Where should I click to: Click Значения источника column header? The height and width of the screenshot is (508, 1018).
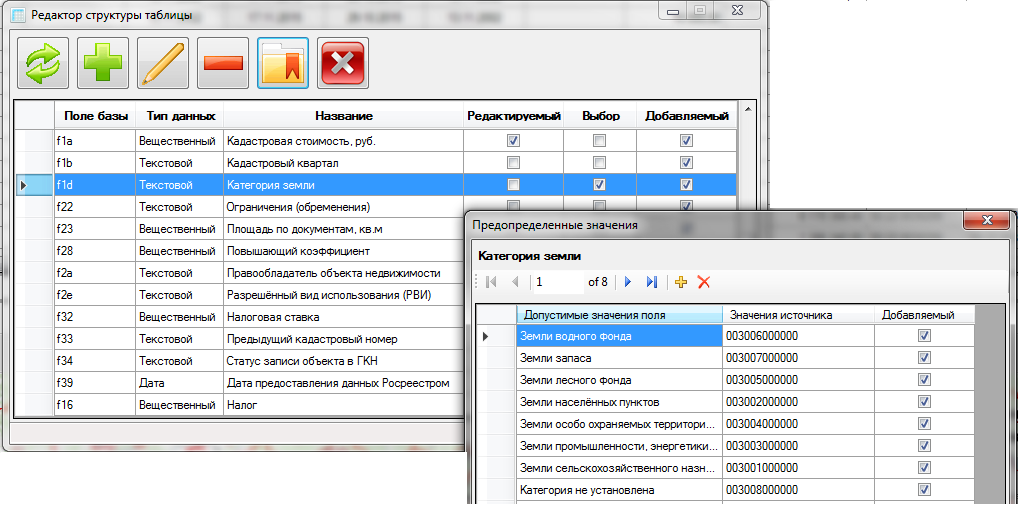coord(798,315)
